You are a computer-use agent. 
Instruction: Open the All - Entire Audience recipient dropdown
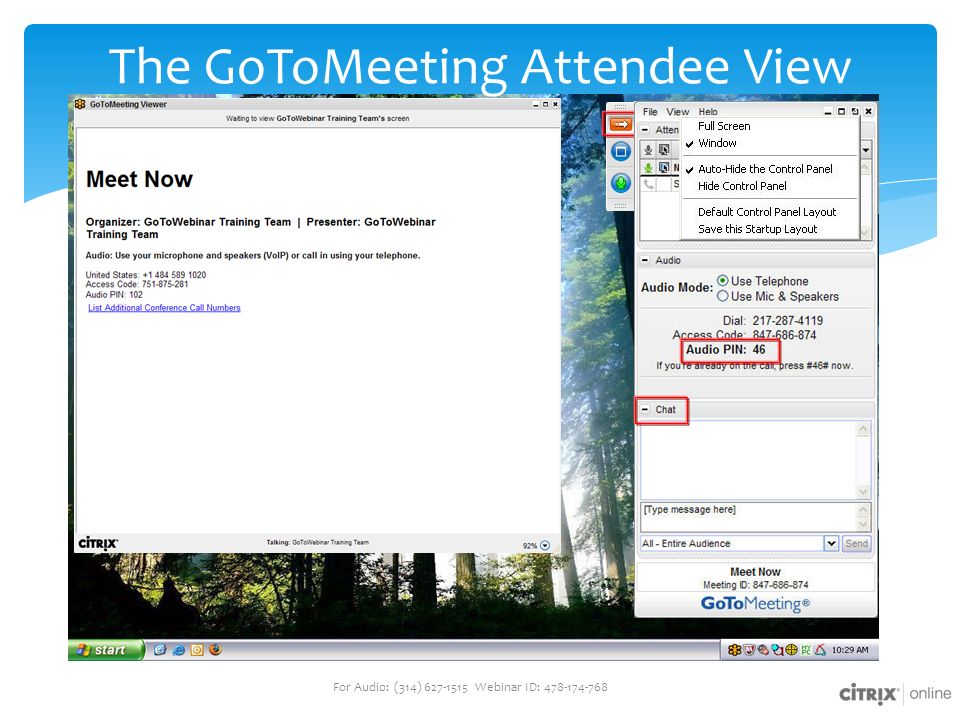click(x=831, y=543)
